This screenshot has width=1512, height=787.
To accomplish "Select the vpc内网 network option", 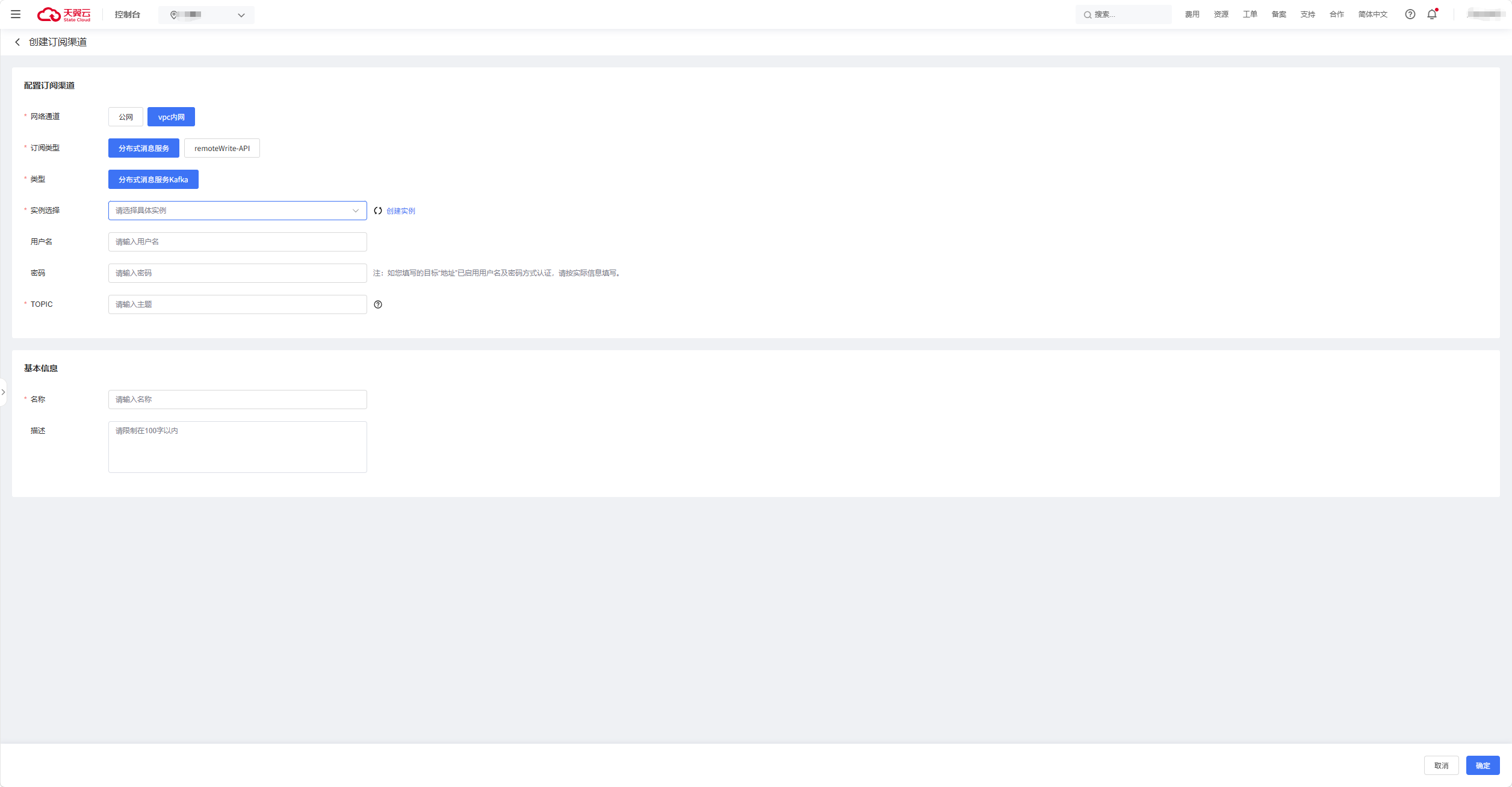I will 171,117.
